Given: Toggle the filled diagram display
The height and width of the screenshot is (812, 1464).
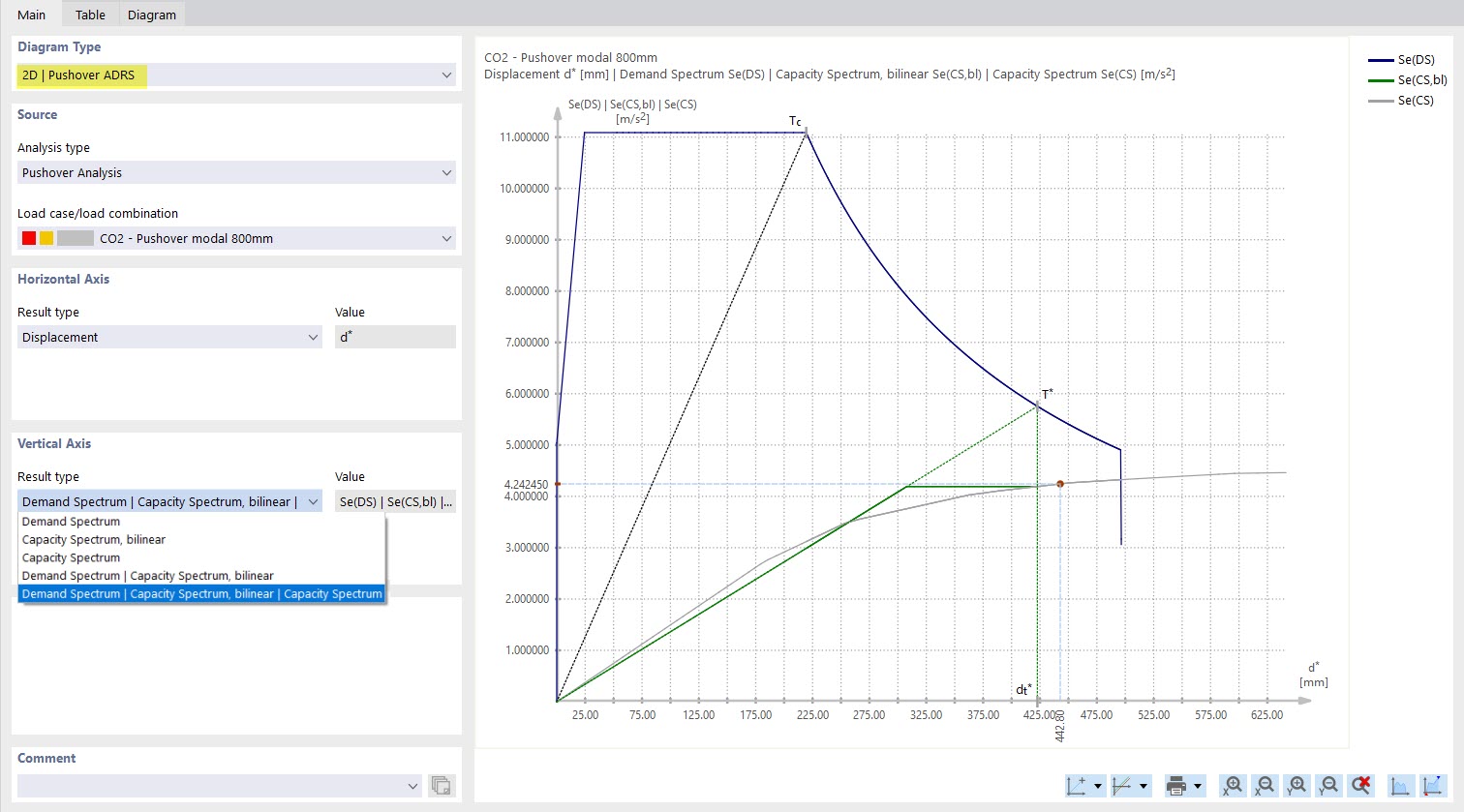Looking at the screenshot, I should (1400, 786).
